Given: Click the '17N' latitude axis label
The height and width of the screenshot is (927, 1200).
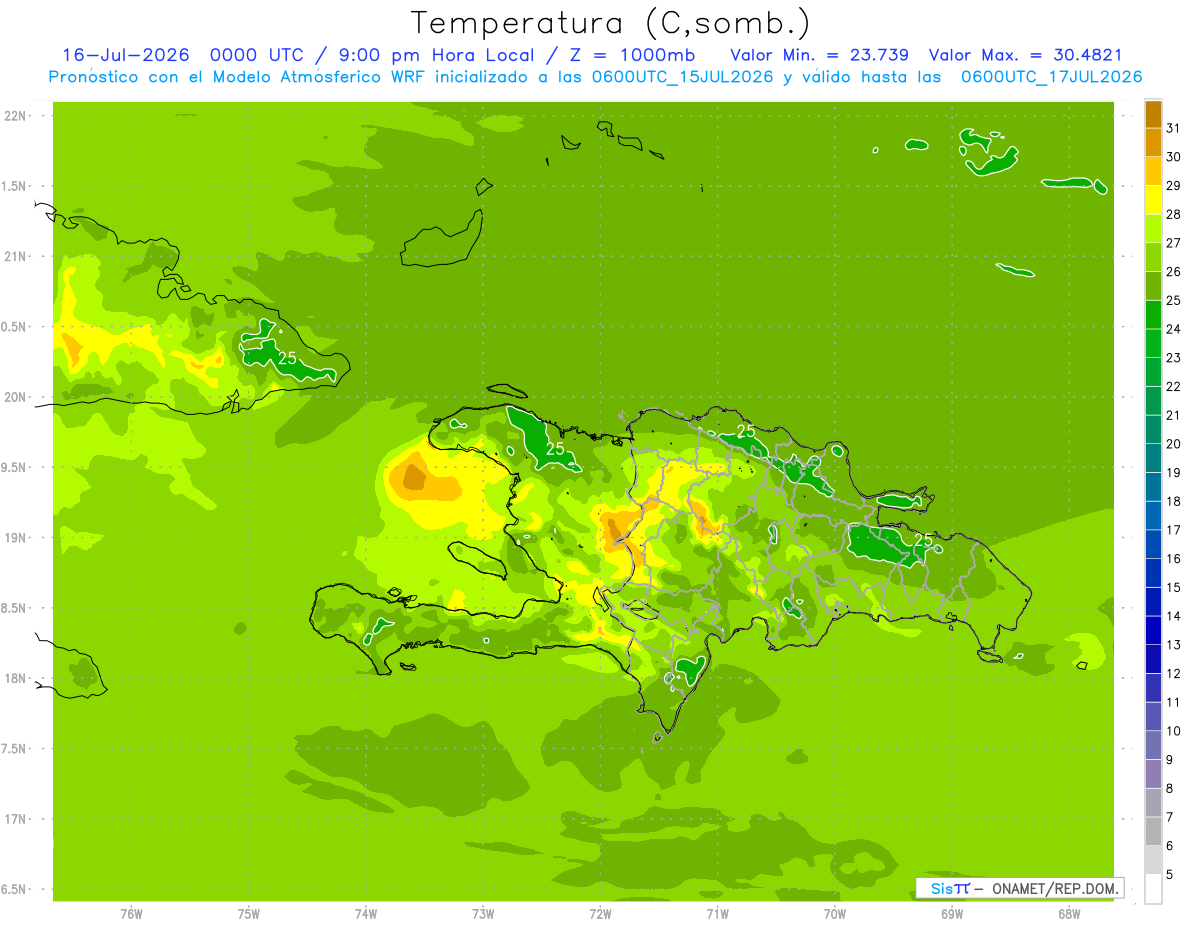Looking at the screenshot, I should [16, 819].
